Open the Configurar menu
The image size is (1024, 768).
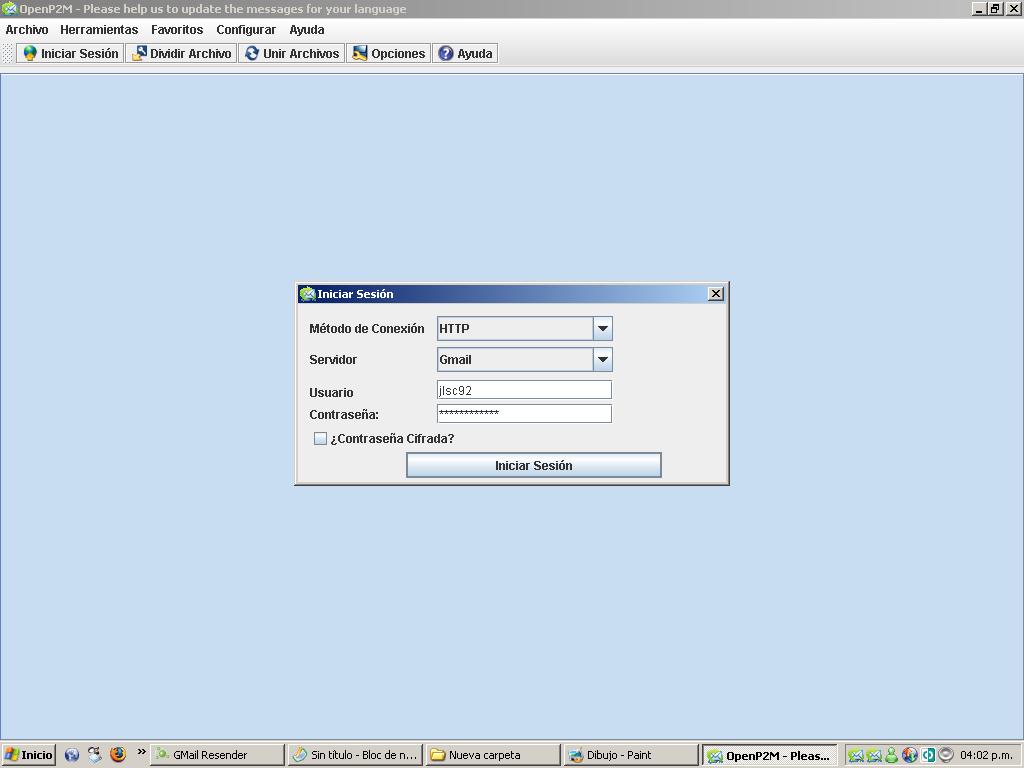(x=246, y=30)
